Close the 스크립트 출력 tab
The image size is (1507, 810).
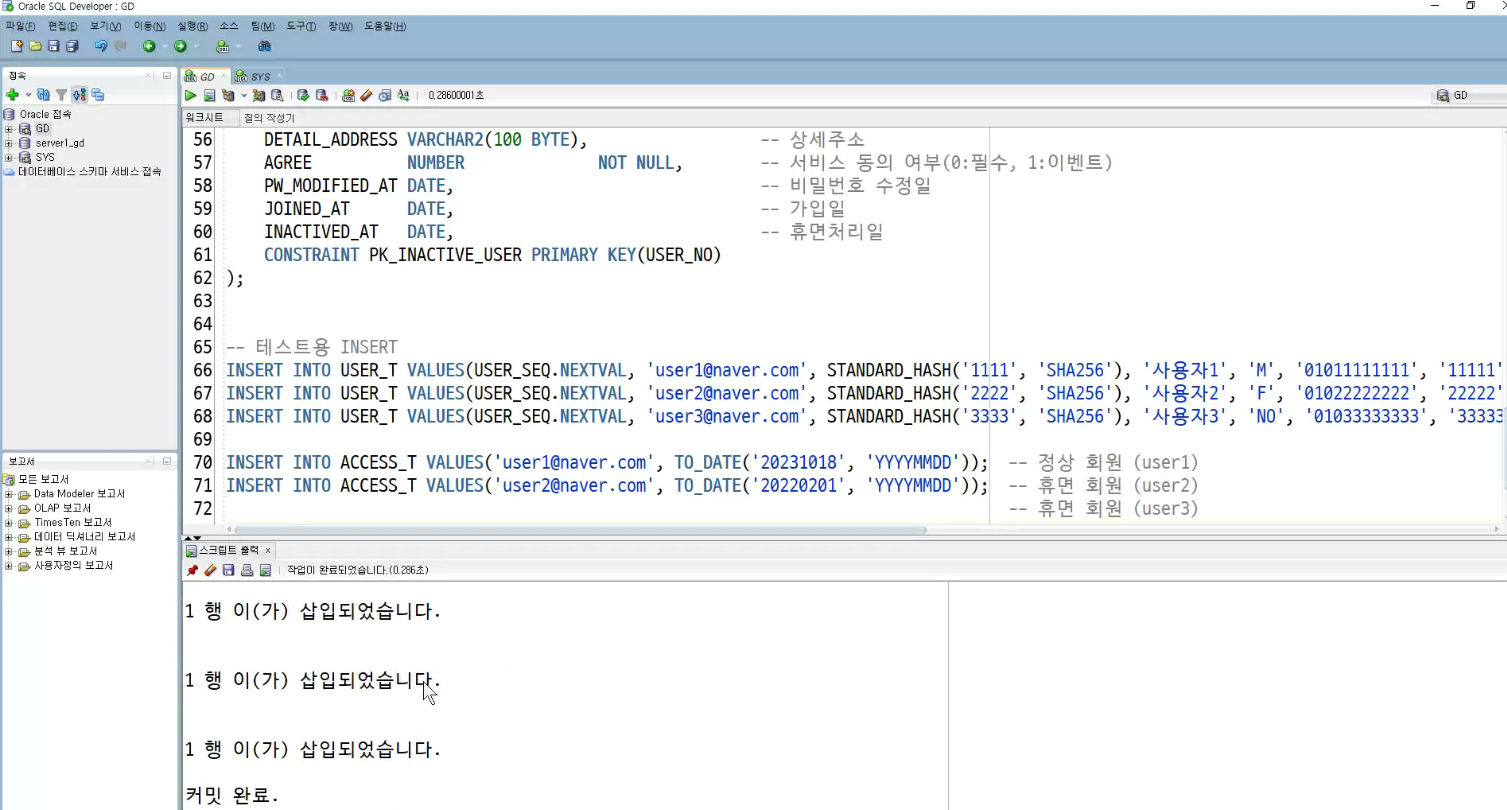coord(268,551)
